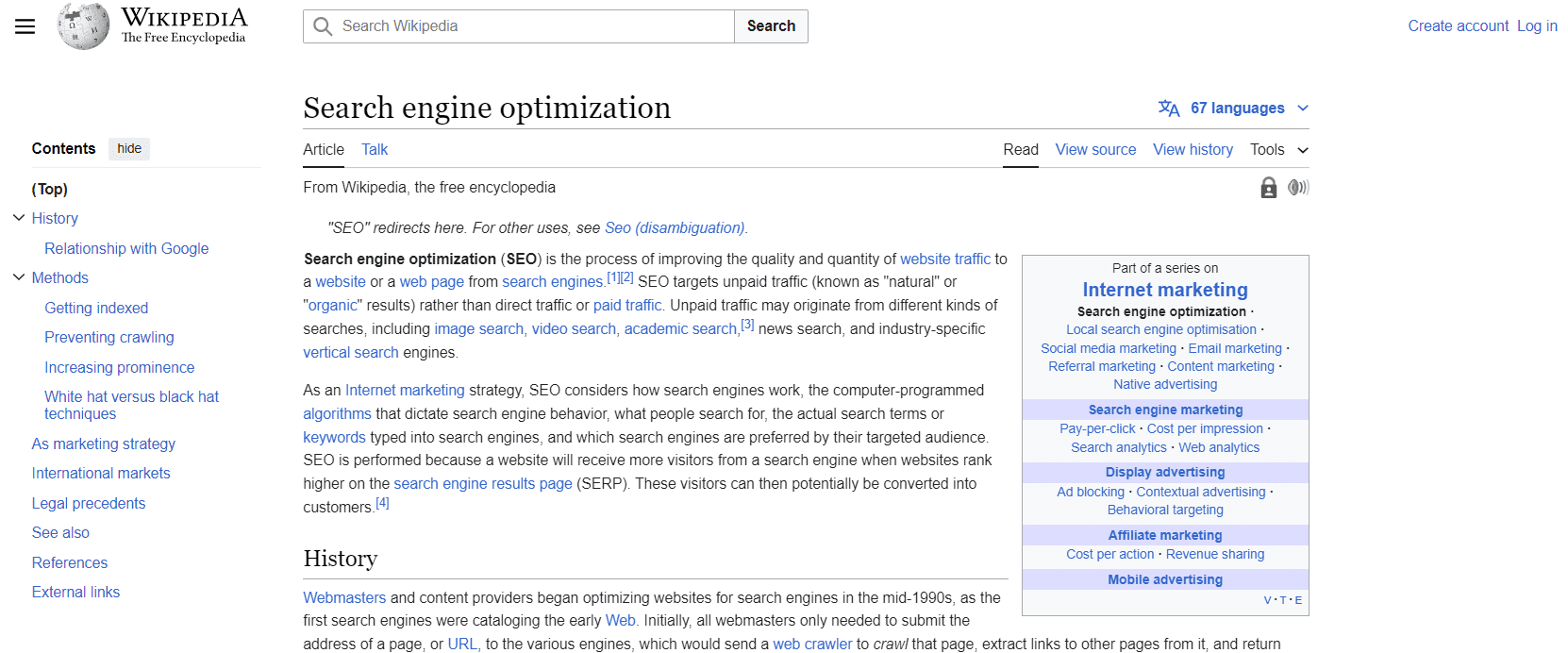Jump to Preventing crawling section
Screen dimensions: 1568x653
[x=109, y=337]
